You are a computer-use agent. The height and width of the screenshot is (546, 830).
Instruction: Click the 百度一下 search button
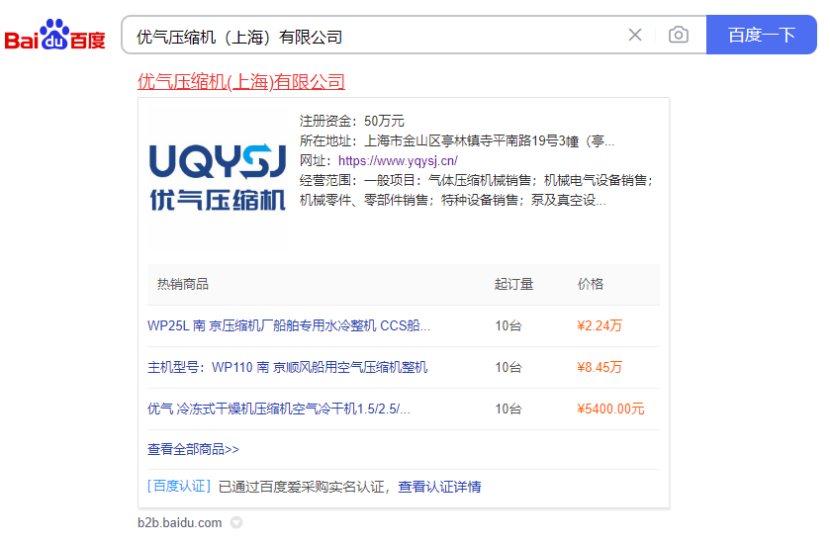tap(761, 35)
